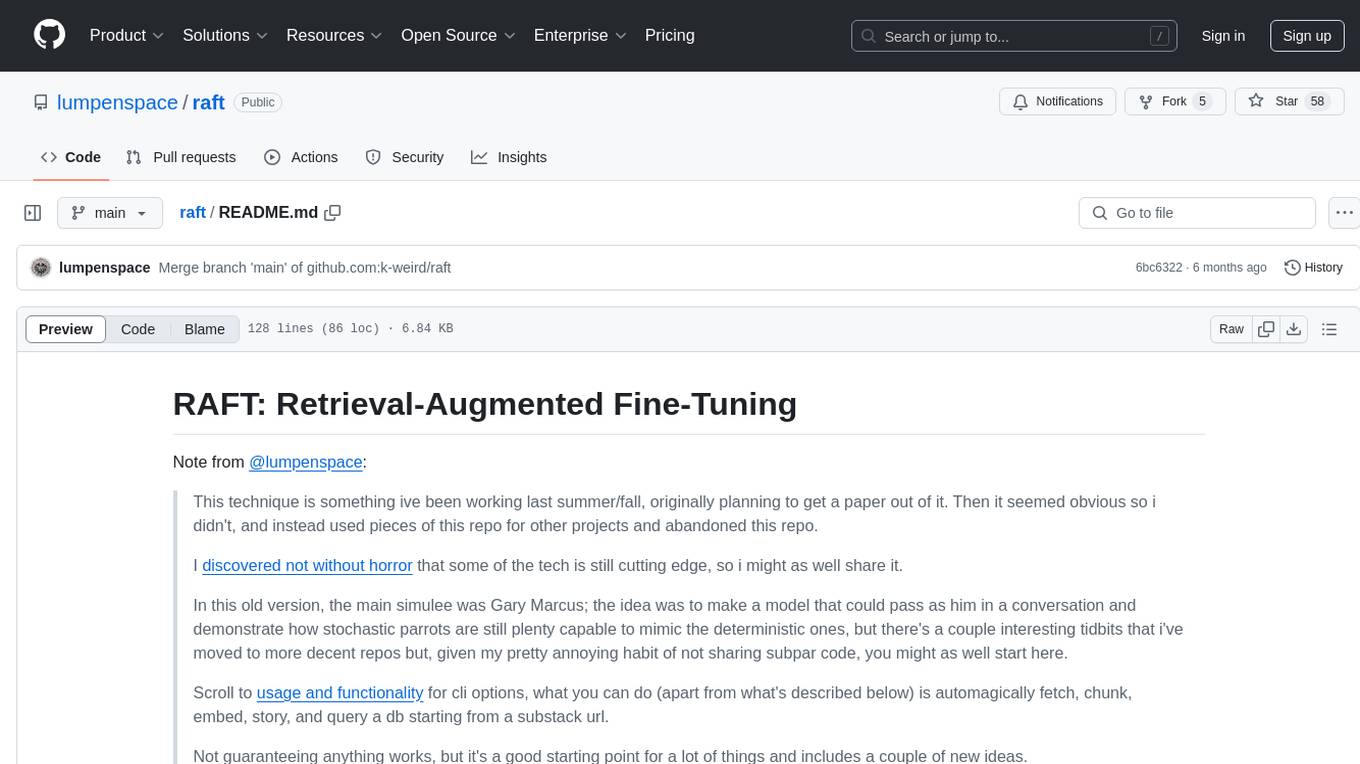Select the Code view
Image resolution: width=1360 pixels, height=764 pixels.
click(x=138, y=329)
